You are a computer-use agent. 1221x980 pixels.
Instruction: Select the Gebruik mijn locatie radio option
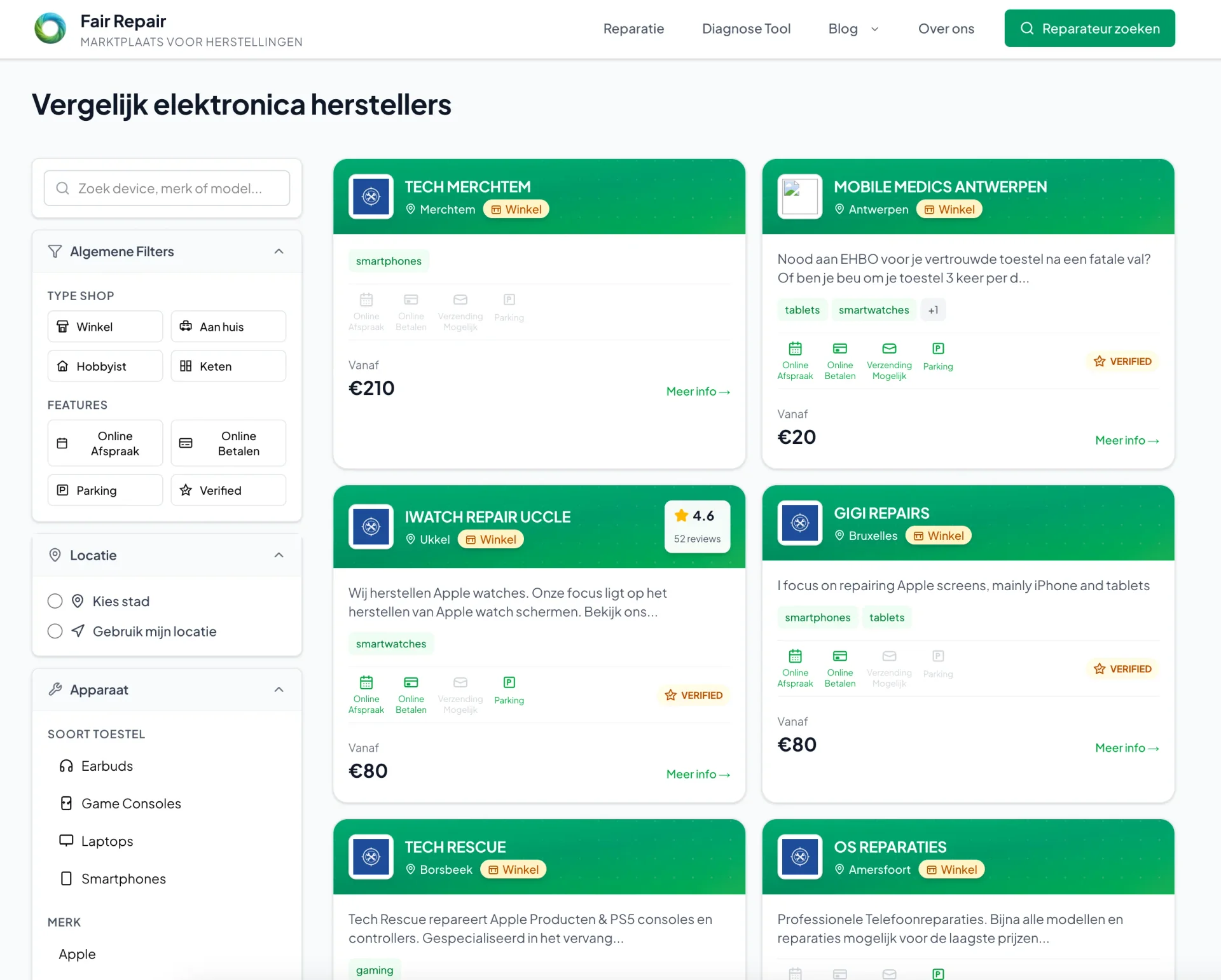pos(55,631)
